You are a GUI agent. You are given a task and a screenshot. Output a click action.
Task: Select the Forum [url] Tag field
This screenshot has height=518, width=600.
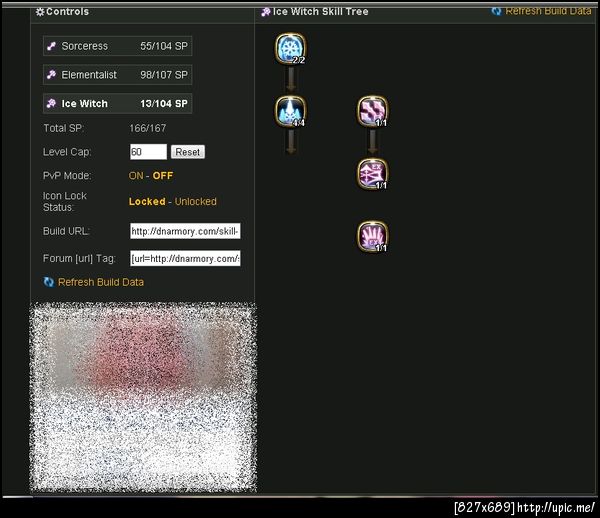pos(185,259)
